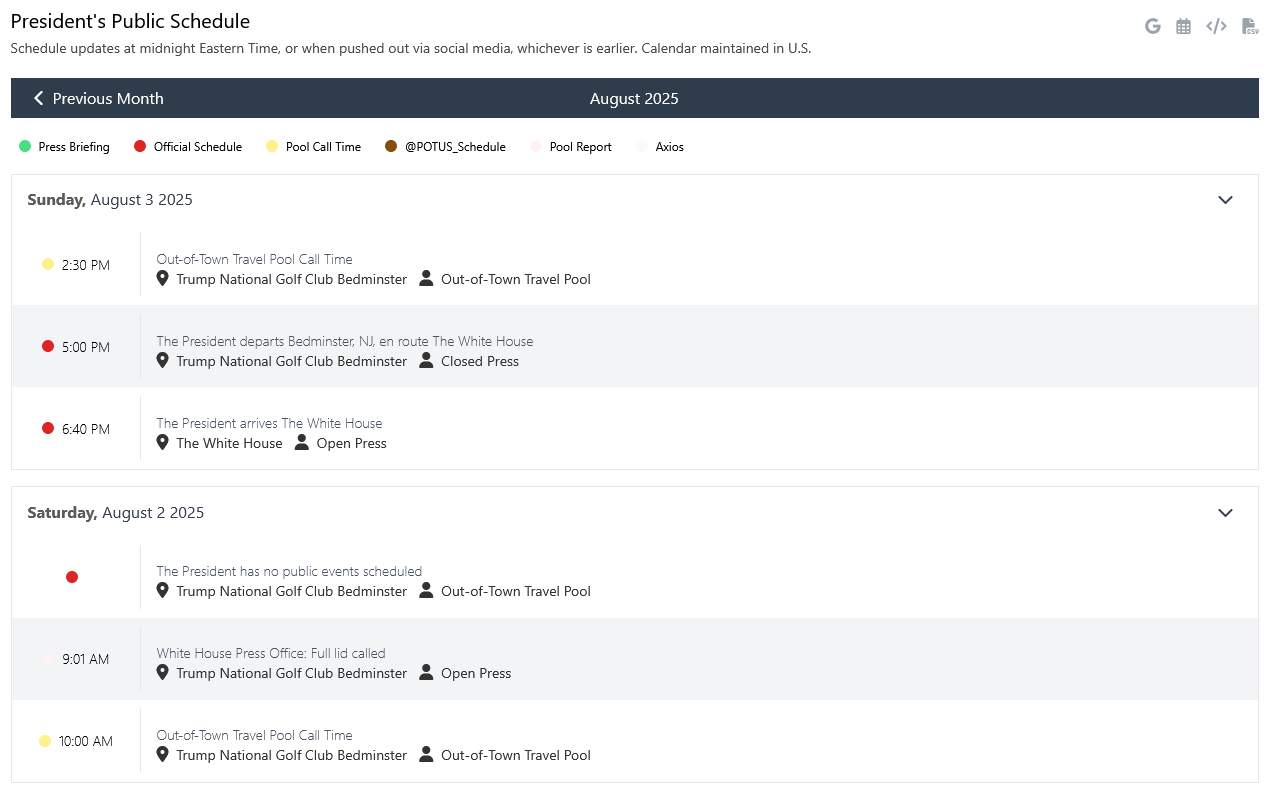Click the person icon in the 9:01 AM row
Image resolution: width=1266 pixels, height=792 pixels.
[x=426, y=672]
